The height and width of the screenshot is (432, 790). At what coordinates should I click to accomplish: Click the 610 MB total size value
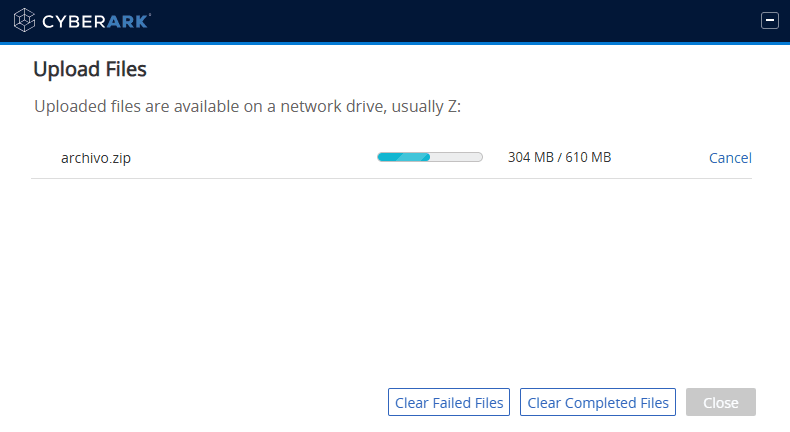click(x=588, y=157)
